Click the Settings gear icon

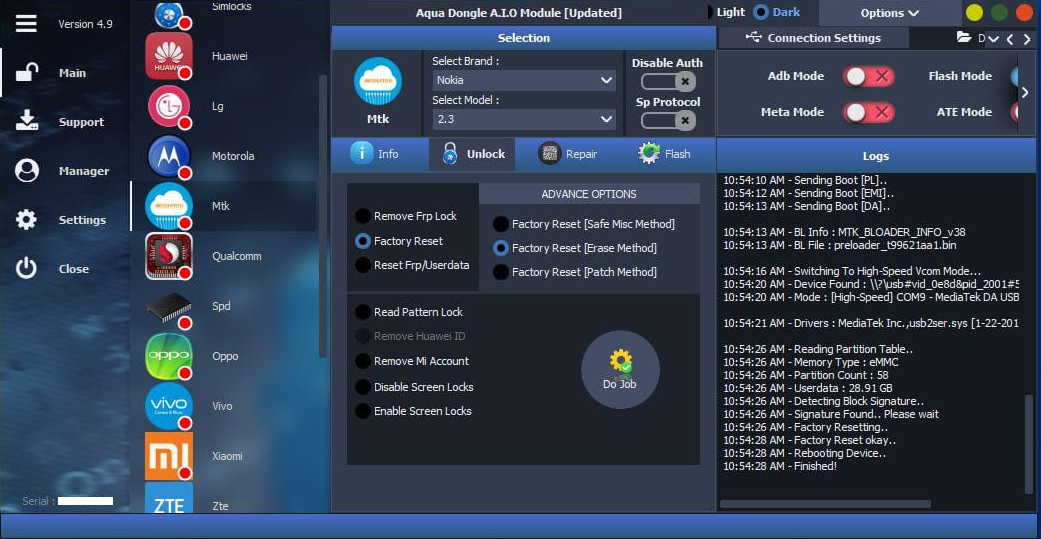[x=27, y=220]
